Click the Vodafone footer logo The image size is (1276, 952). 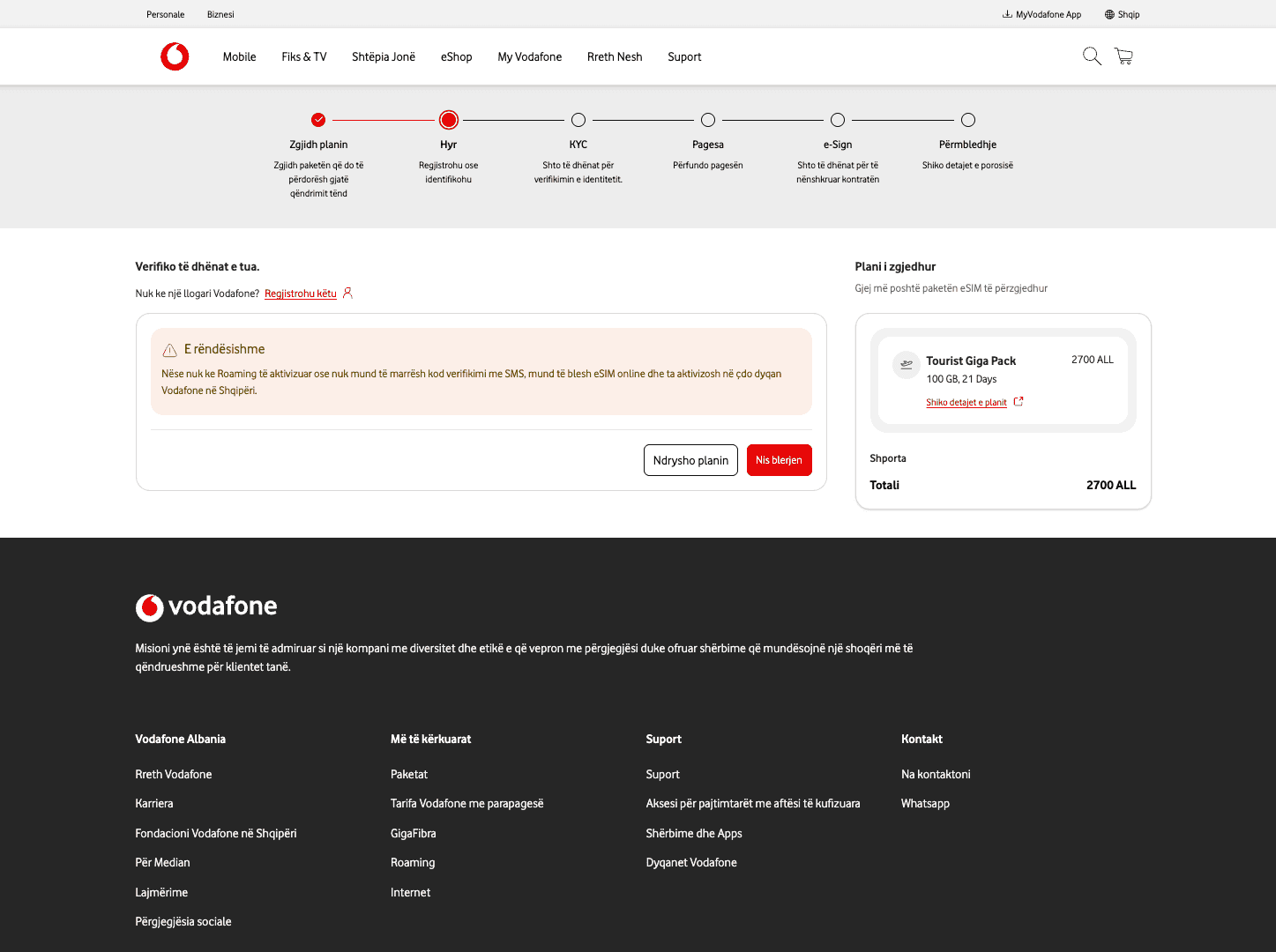206,606
